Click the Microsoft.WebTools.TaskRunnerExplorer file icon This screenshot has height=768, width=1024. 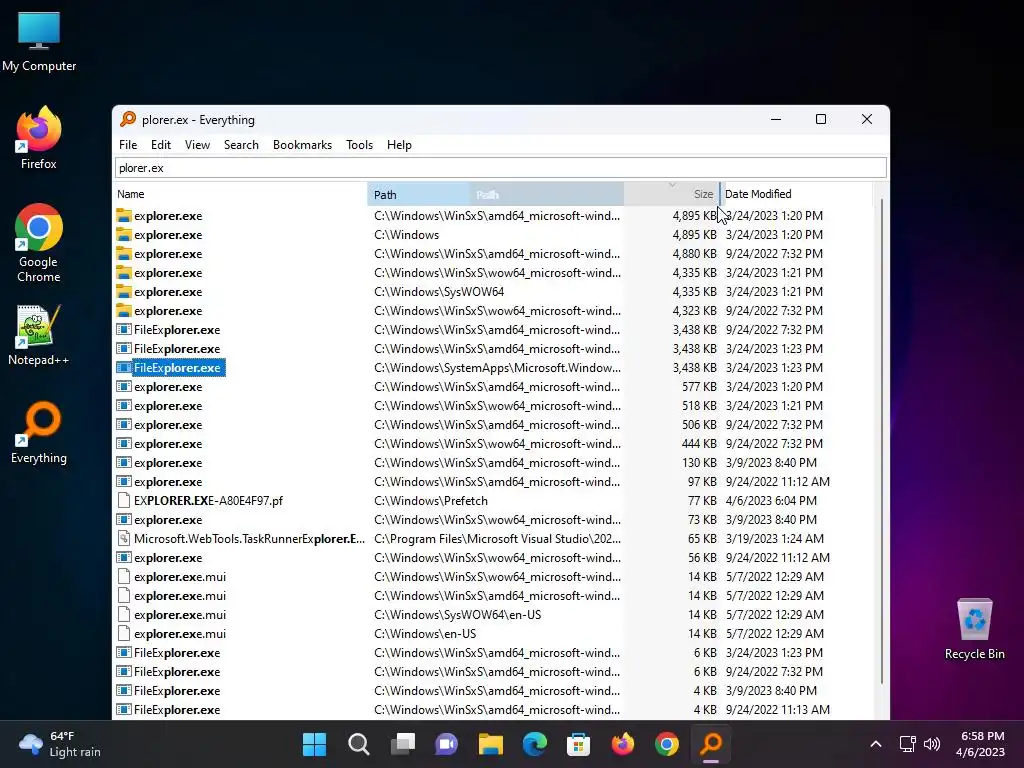[123, 539]
